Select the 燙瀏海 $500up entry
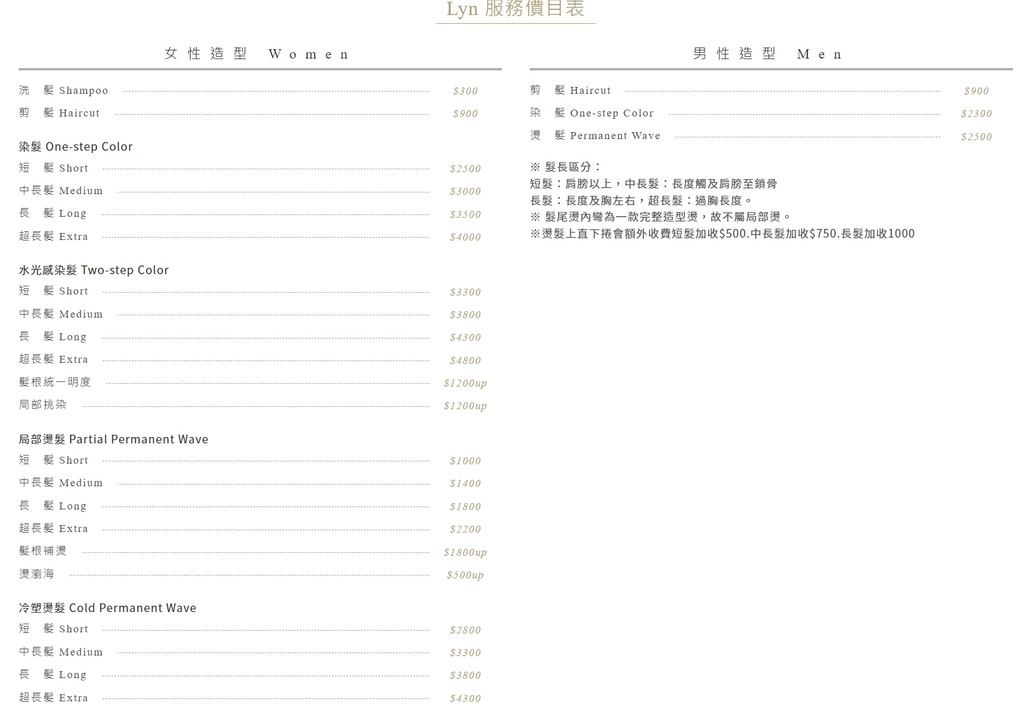 (x=250, y=574)
